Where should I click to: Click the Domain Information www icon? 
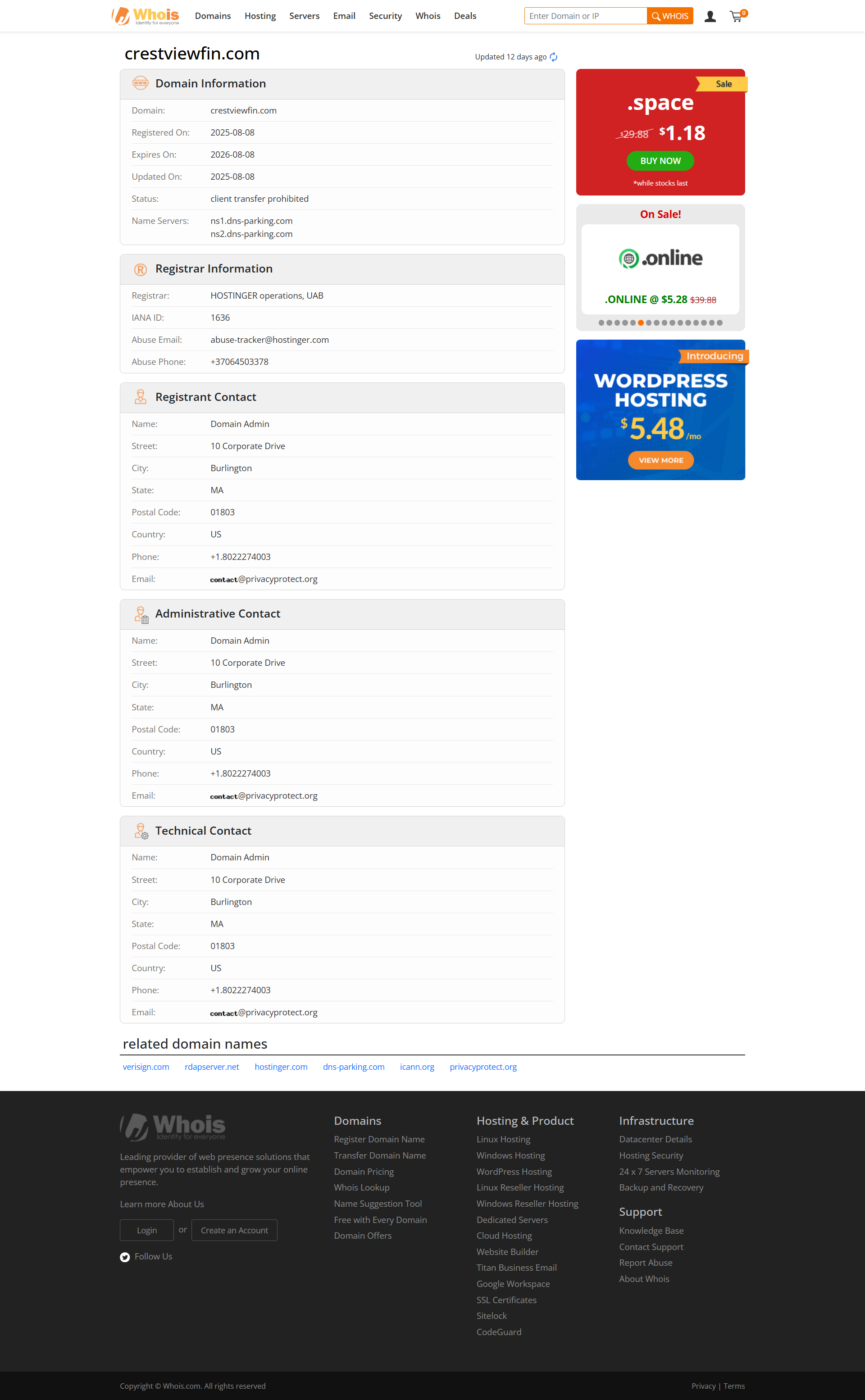coord(140,83)
